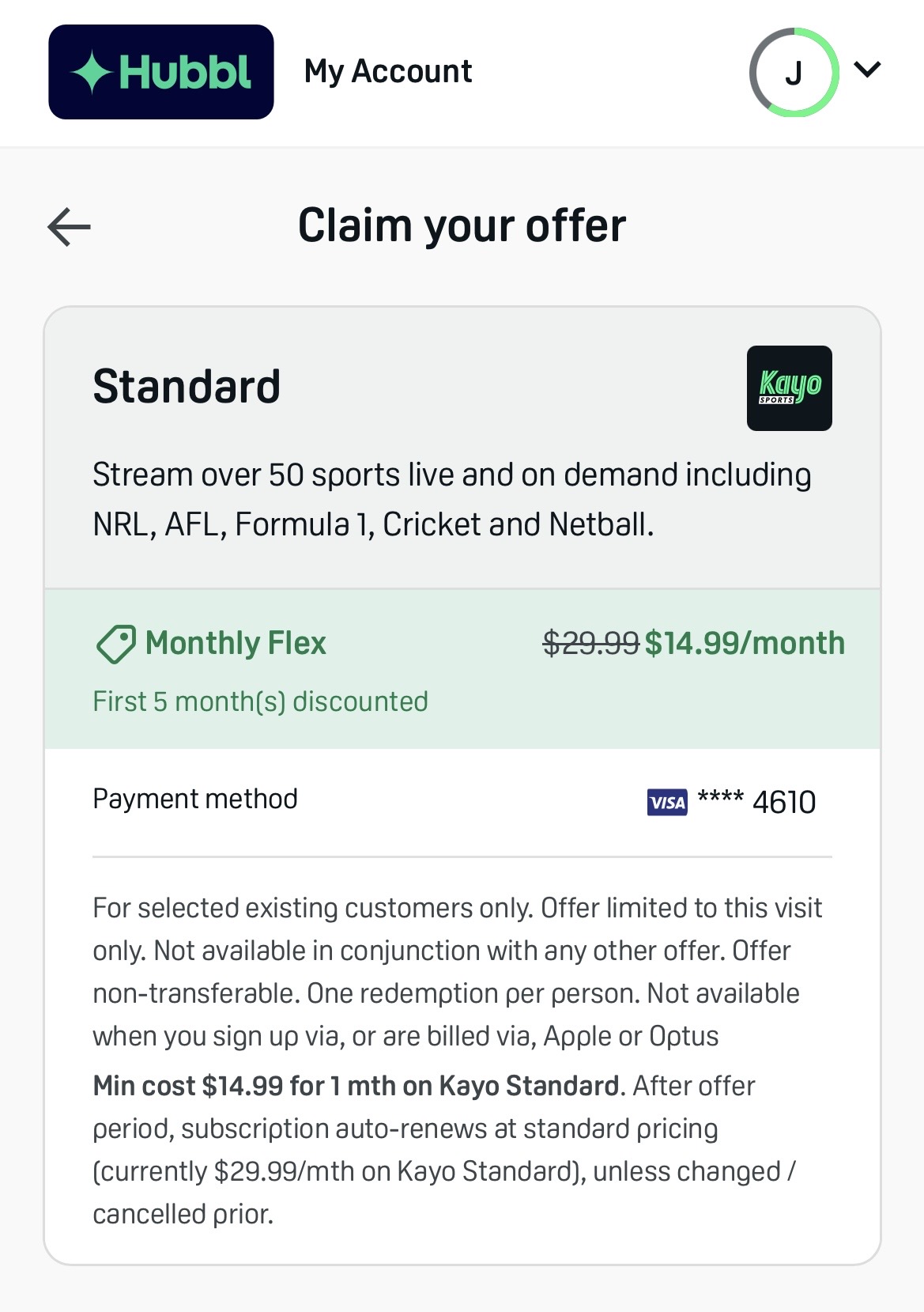Screen dimensions: 924x1312
Task: Open the J profile avatar
Action: 794,73
